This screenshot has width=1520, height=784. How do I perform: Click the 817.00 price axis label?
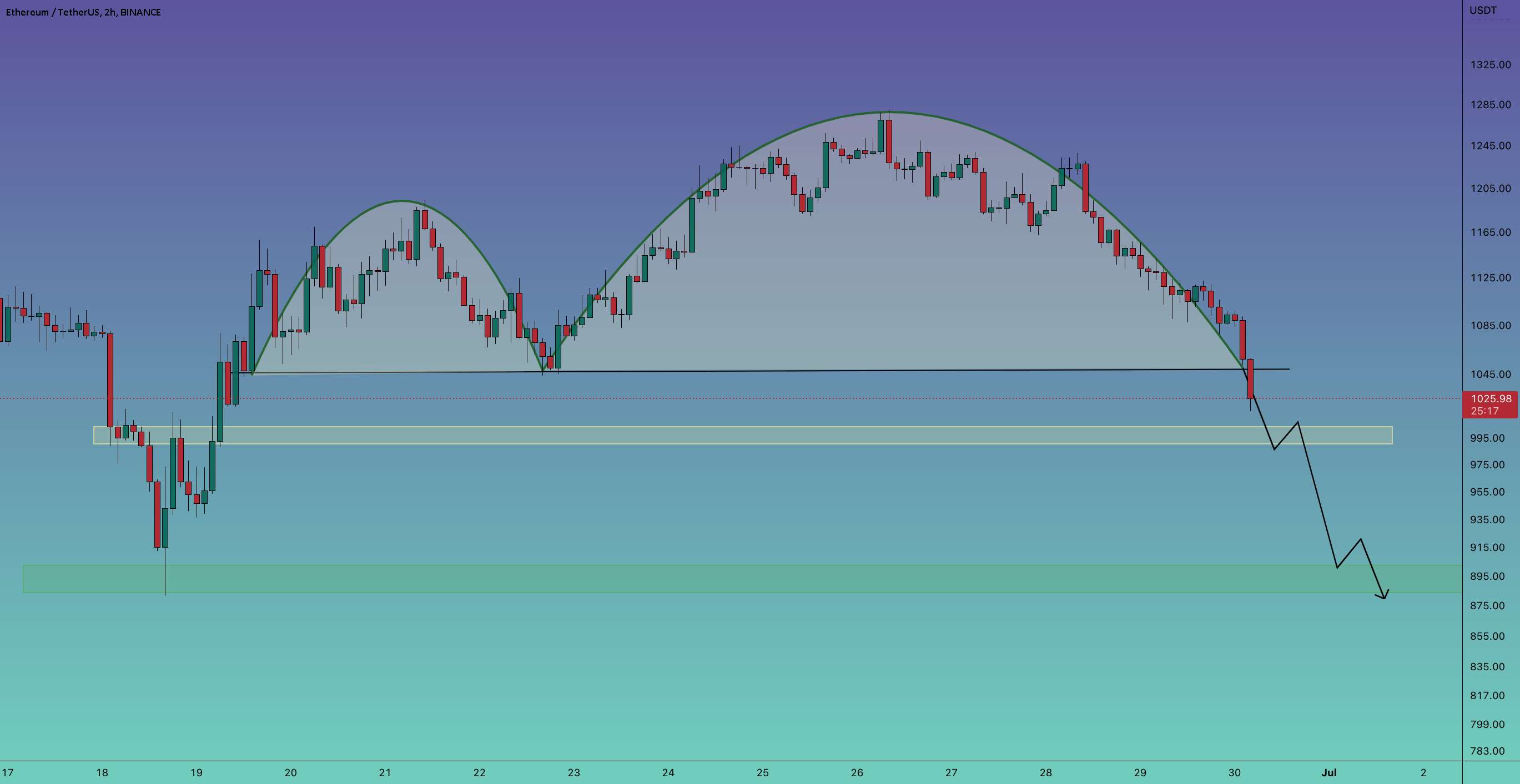point(1488,696)
